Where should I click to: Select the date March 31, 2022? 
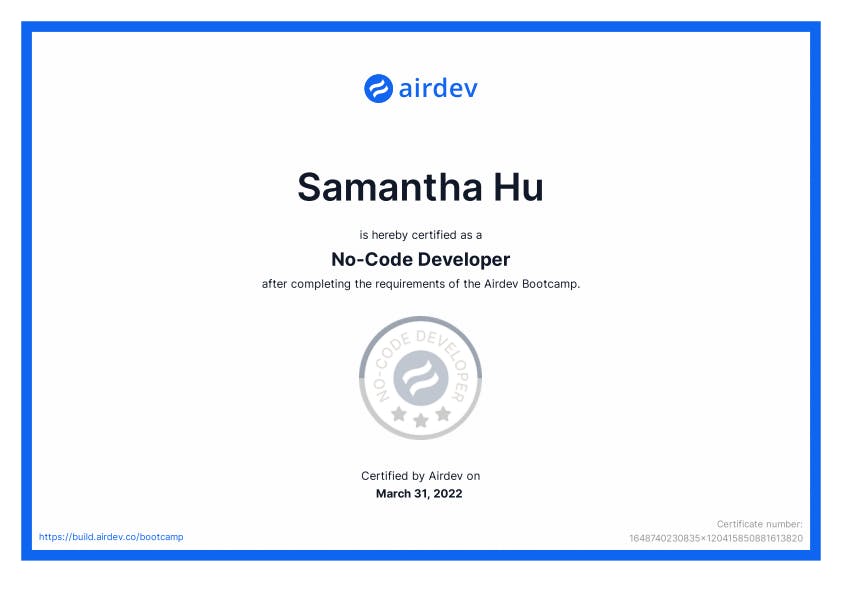[x=420, y=493]
